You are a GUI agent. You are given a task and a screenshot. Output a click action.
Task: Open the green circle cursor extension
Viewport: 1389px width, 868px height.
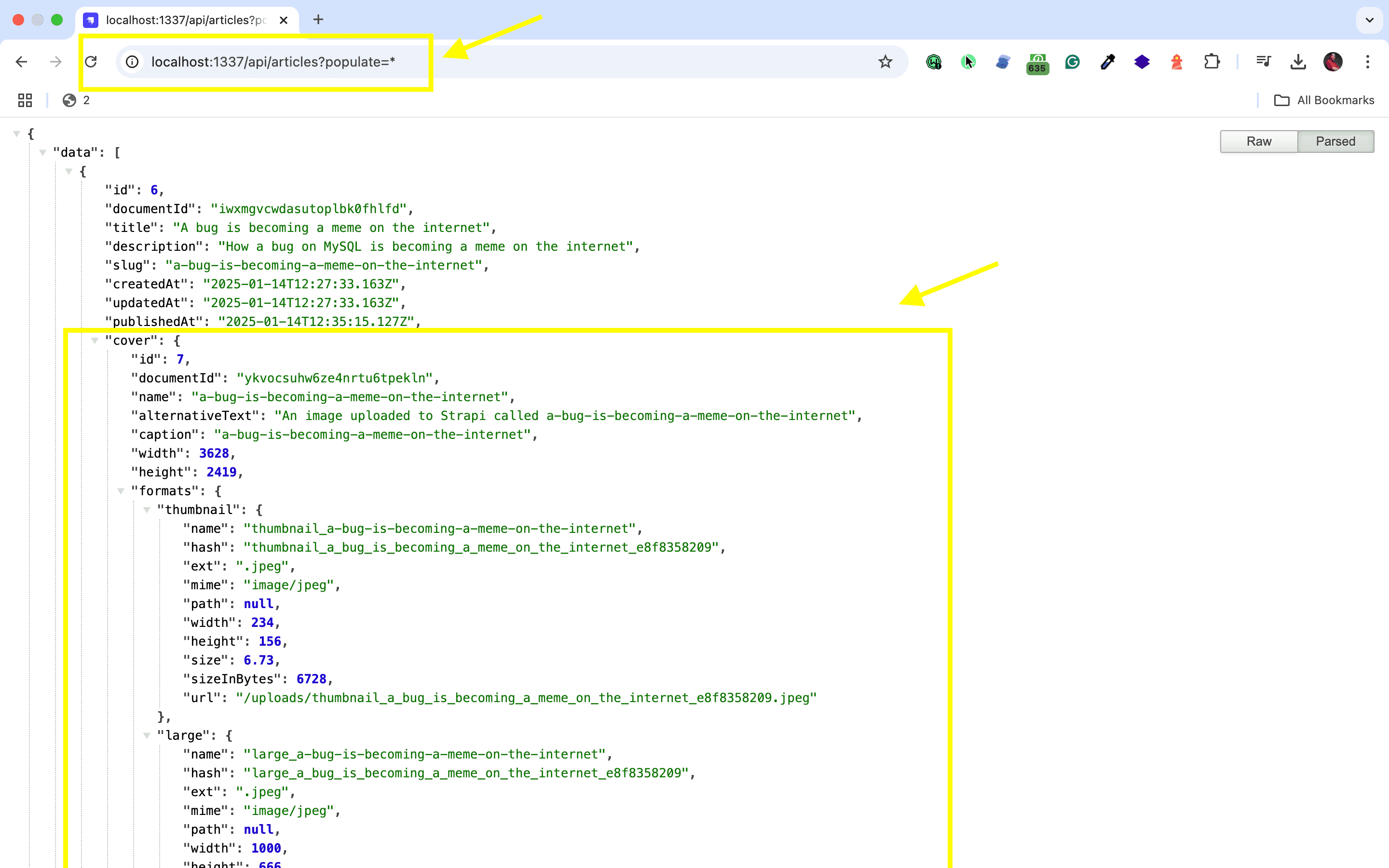[968, 61]
